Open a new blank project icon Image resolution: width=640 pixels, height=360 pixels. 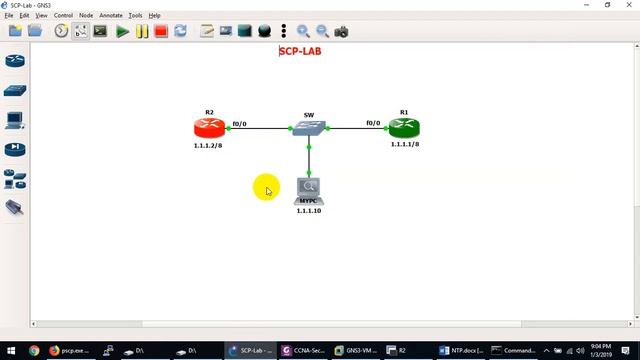(15, 31)
